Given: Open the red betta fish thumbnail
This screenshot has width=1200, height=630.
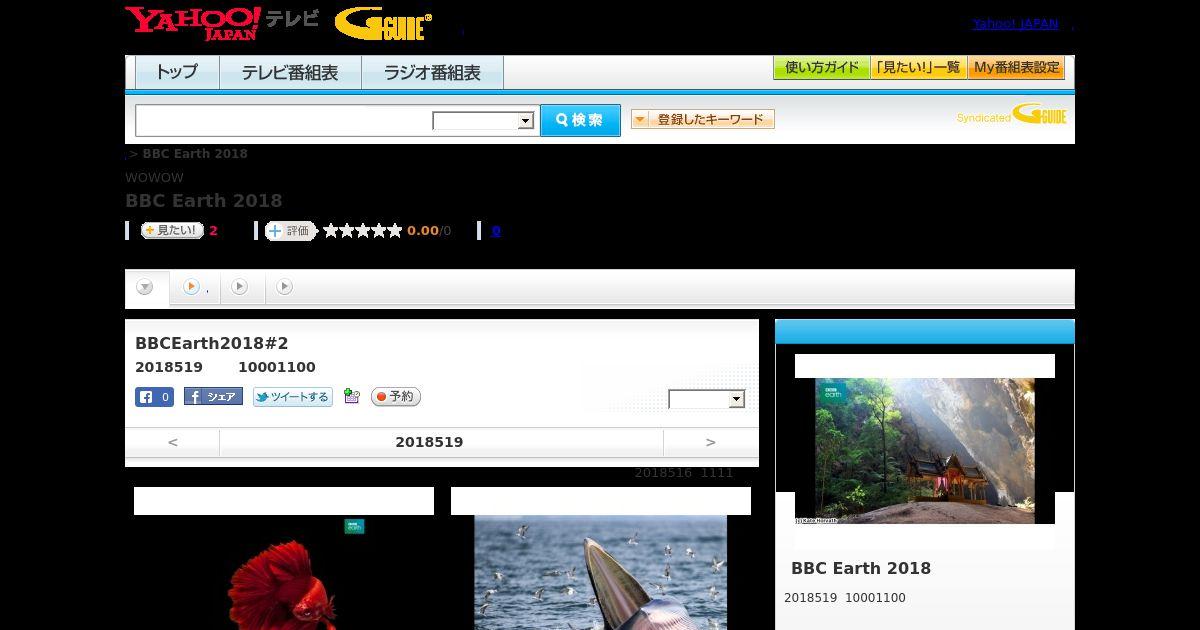Looking at the screenshot, I should pyautogui.click(x=284, y=572).
